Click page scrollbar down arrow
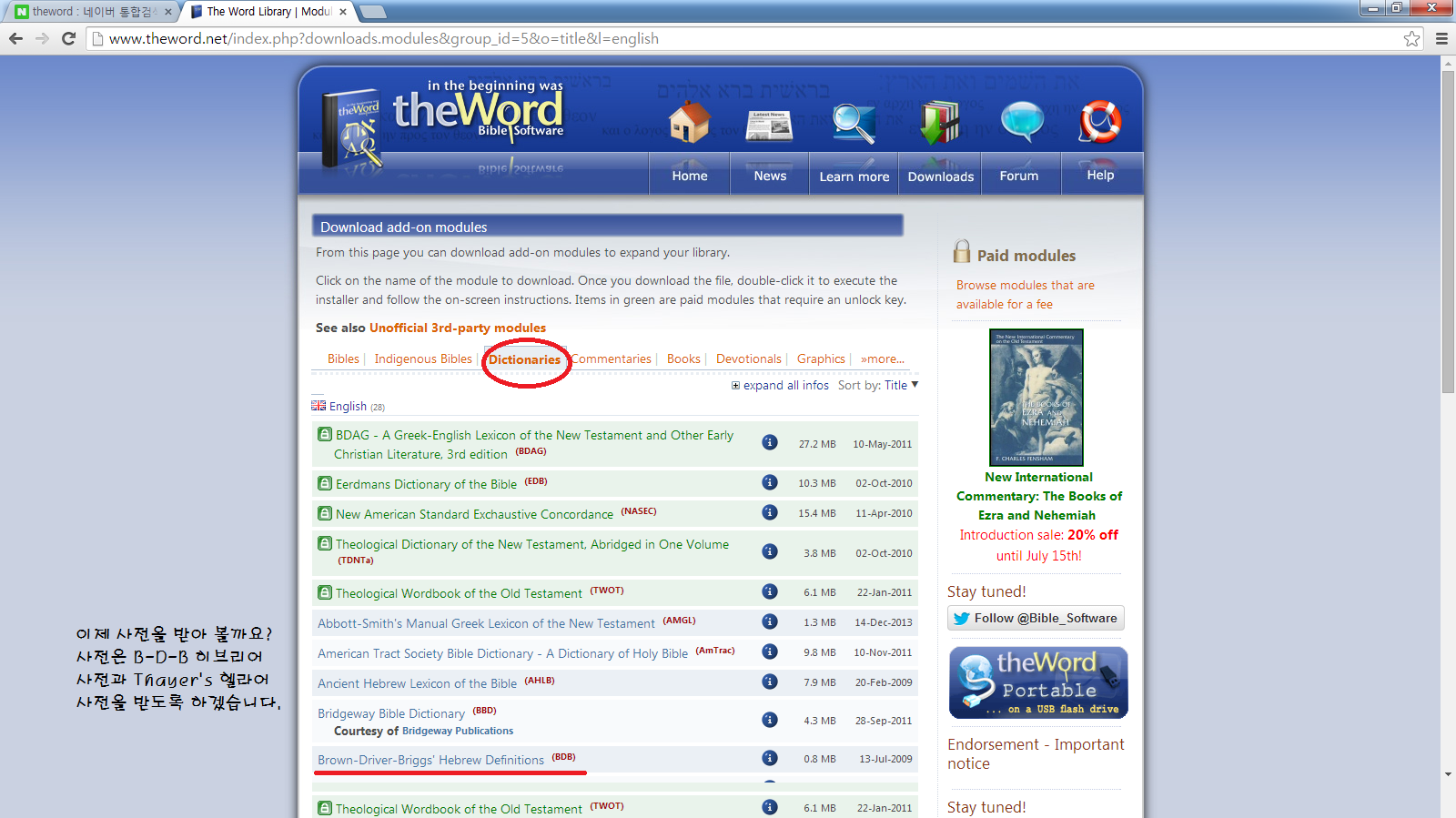The height and width of the screenshot is (818, 1456). [1448, 774]
